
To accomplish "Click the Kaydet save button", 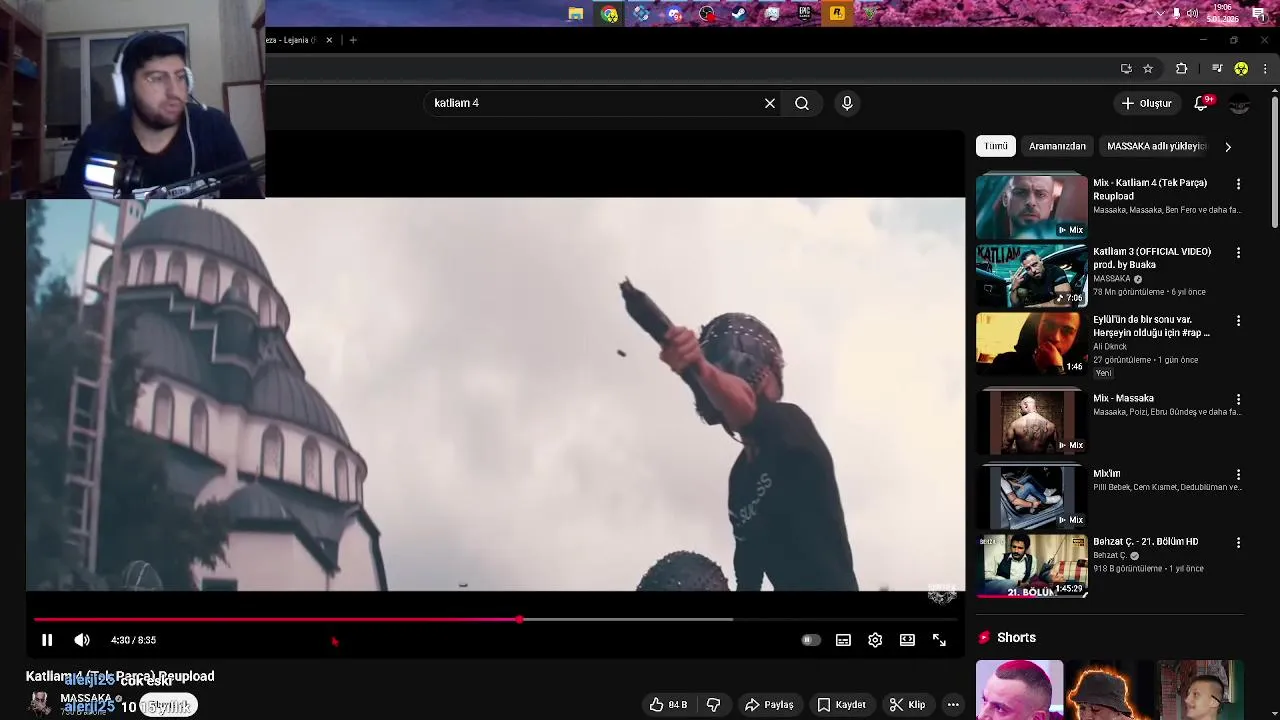I will tap(841, 705).
